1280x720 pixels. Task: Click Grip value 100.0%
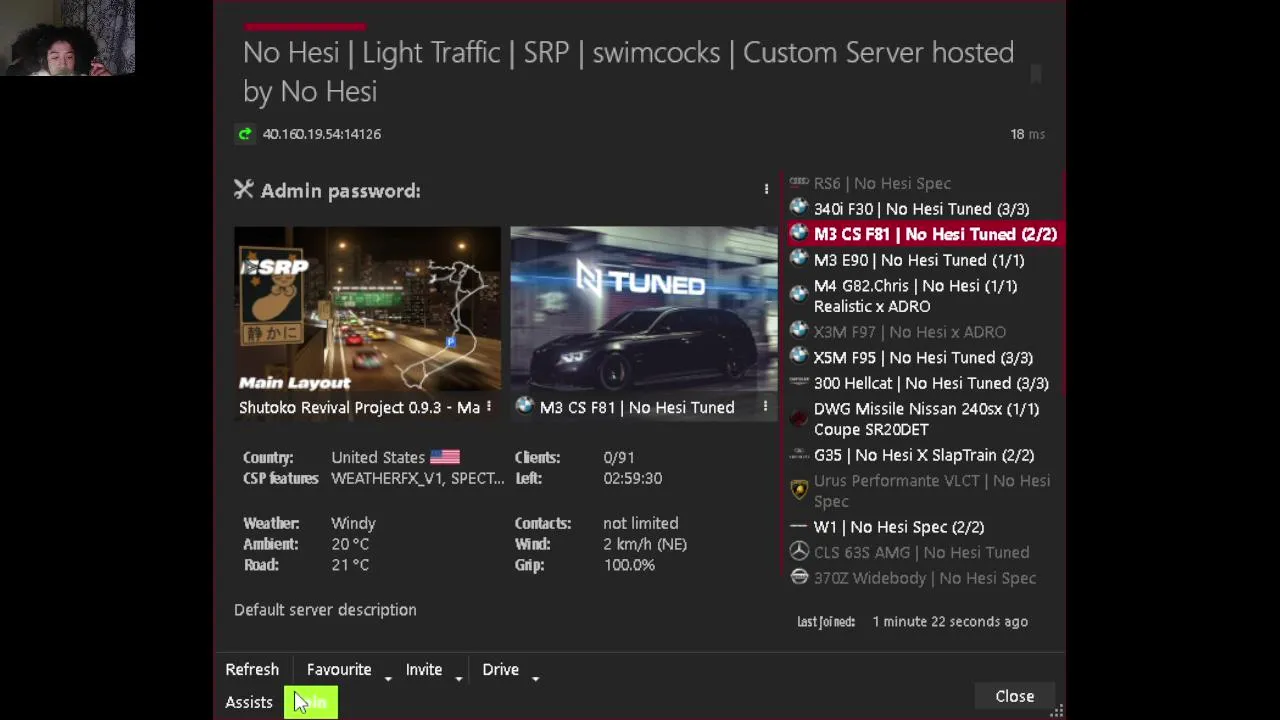click(x=629, y=565)
